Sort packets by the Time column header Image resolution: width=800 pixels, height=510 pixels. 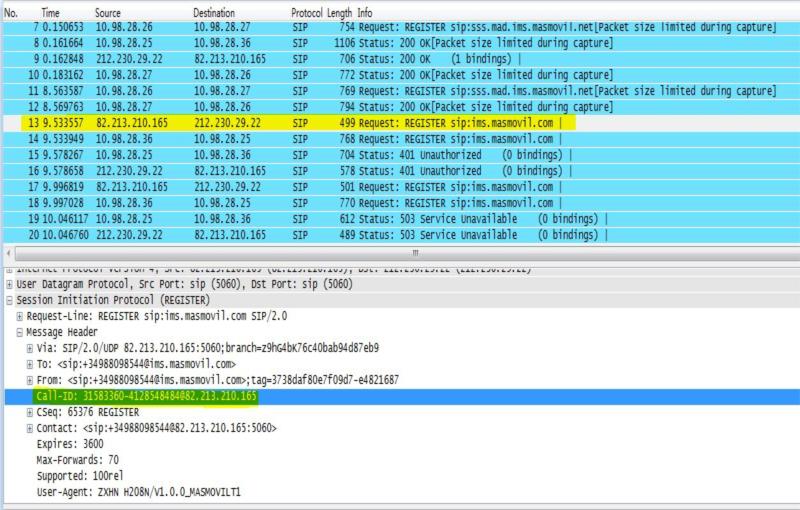pyautogui.click(x=50, y=11)
